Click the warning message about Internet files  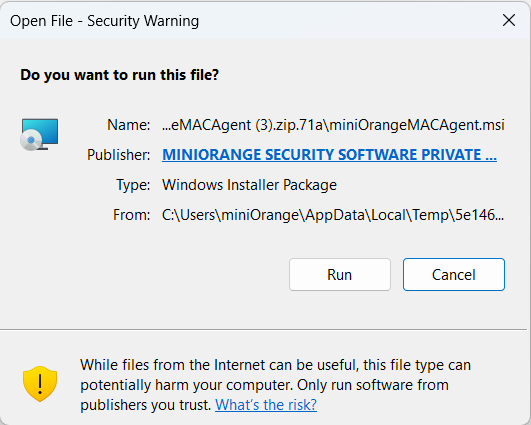tap(275, 385)
